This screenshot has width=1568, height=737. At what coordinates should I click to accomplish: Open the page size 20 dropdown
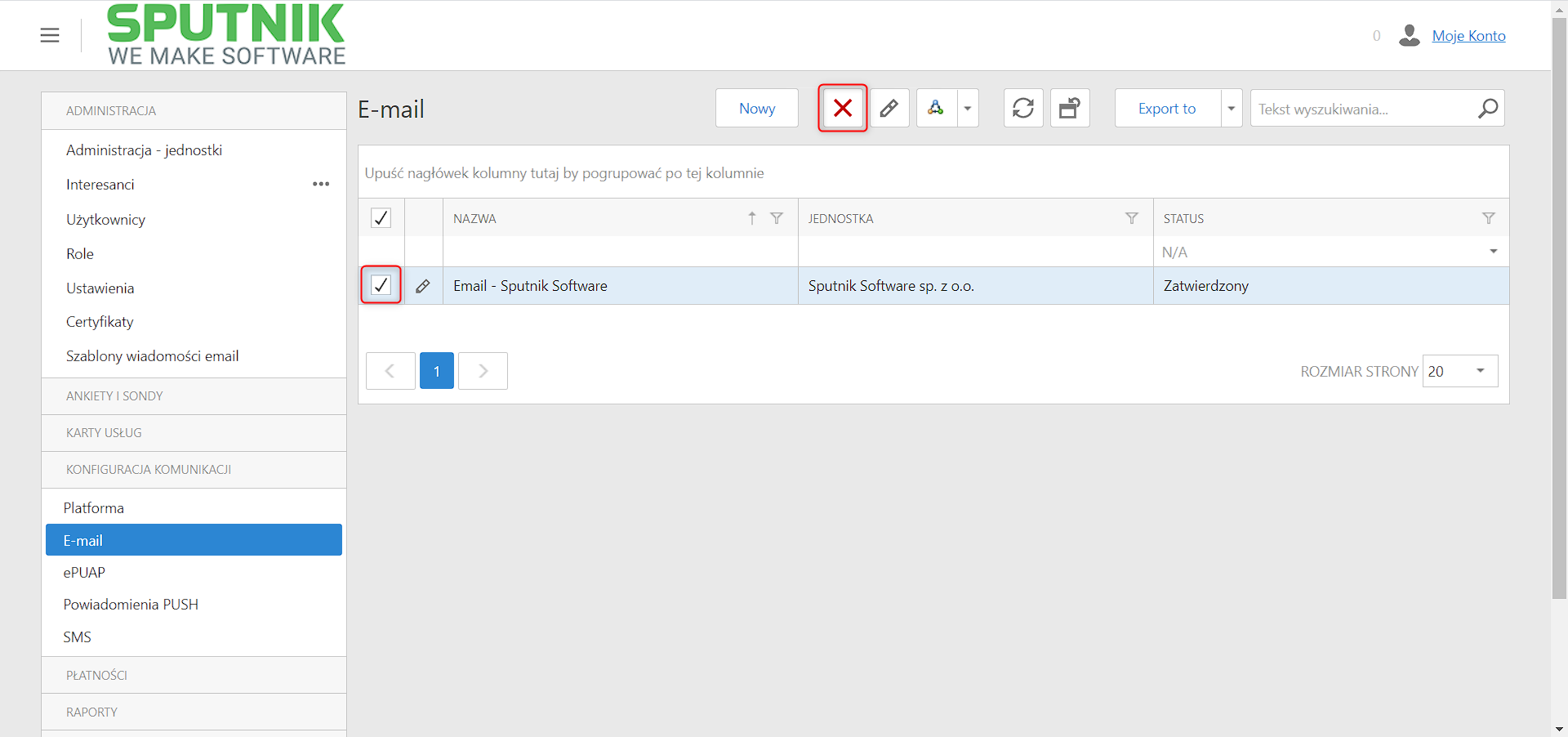point(1460,371)
